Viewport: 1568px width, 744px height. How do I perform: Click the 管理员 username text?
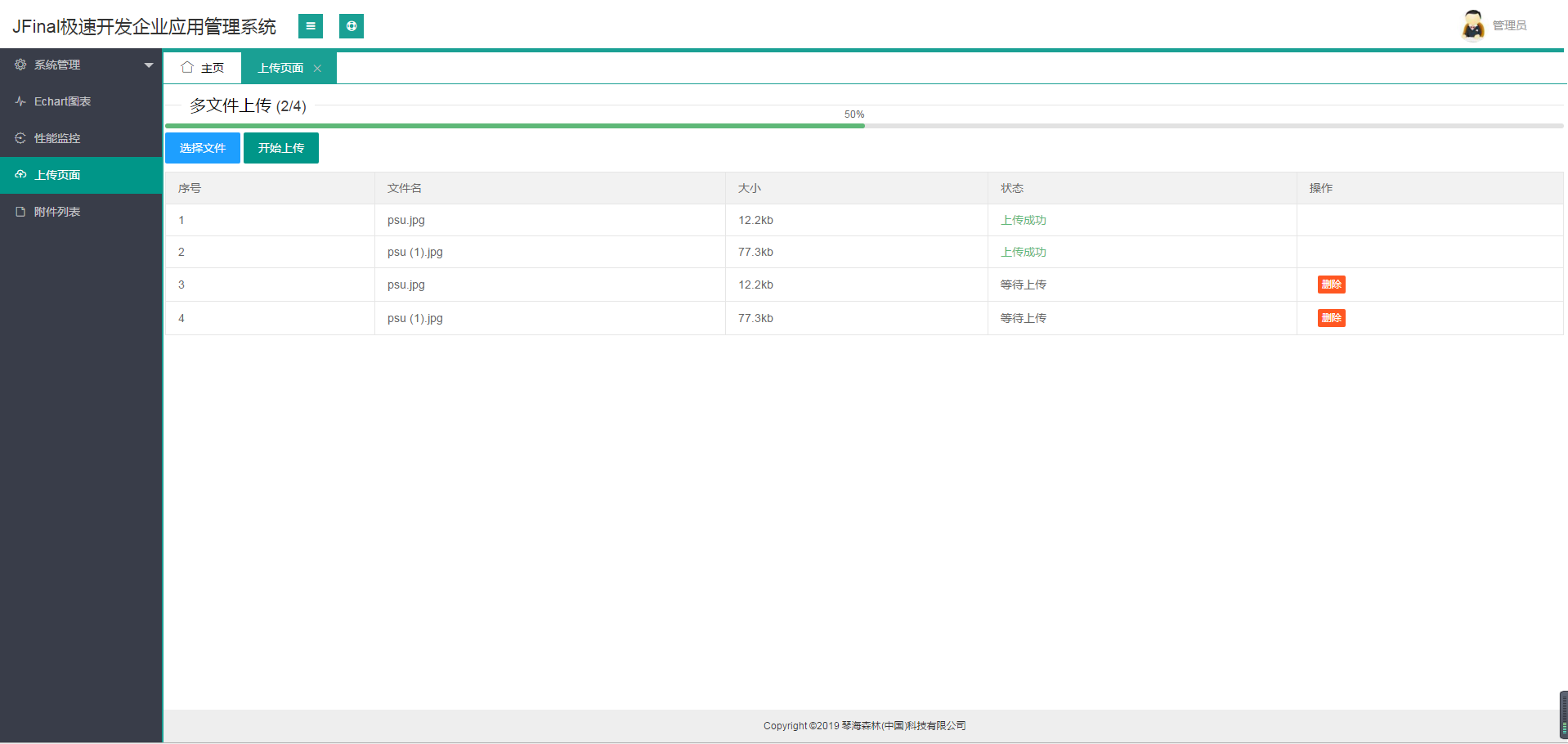[x=1509, y=25]
